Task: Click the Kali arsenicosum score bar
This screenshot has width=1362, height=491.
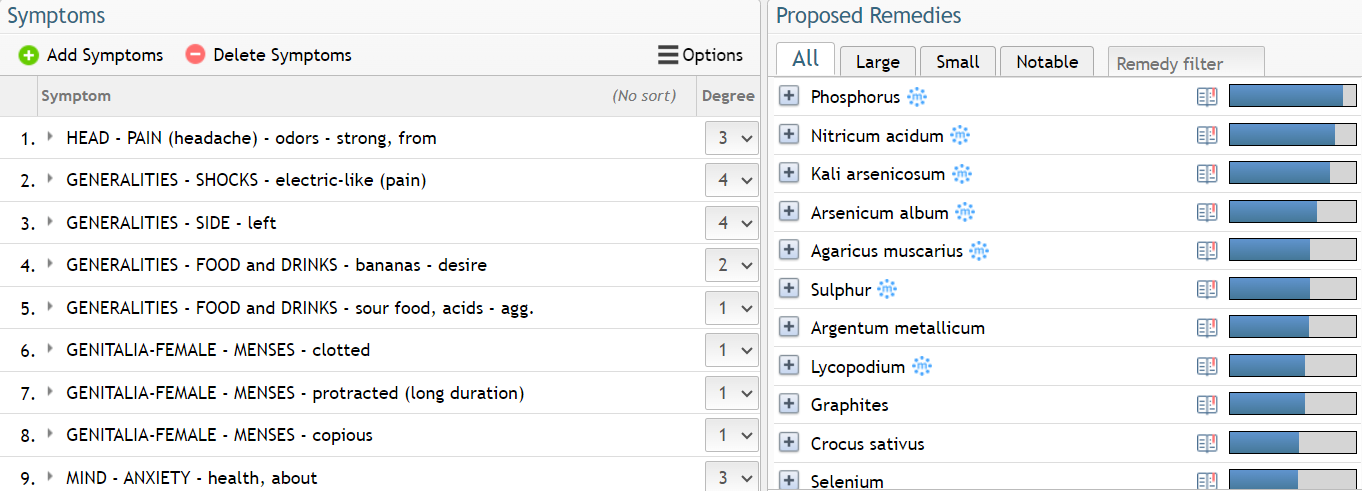Action: tap(1292, 173)
